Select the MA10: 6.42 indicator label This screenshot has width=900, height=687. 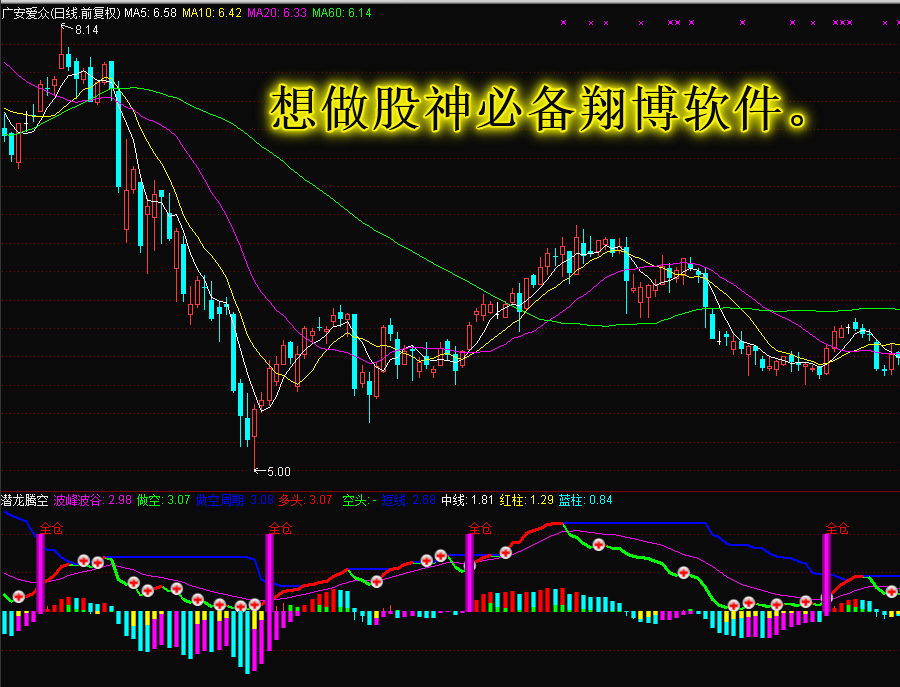pyautogui.click(x=212, y=13)
